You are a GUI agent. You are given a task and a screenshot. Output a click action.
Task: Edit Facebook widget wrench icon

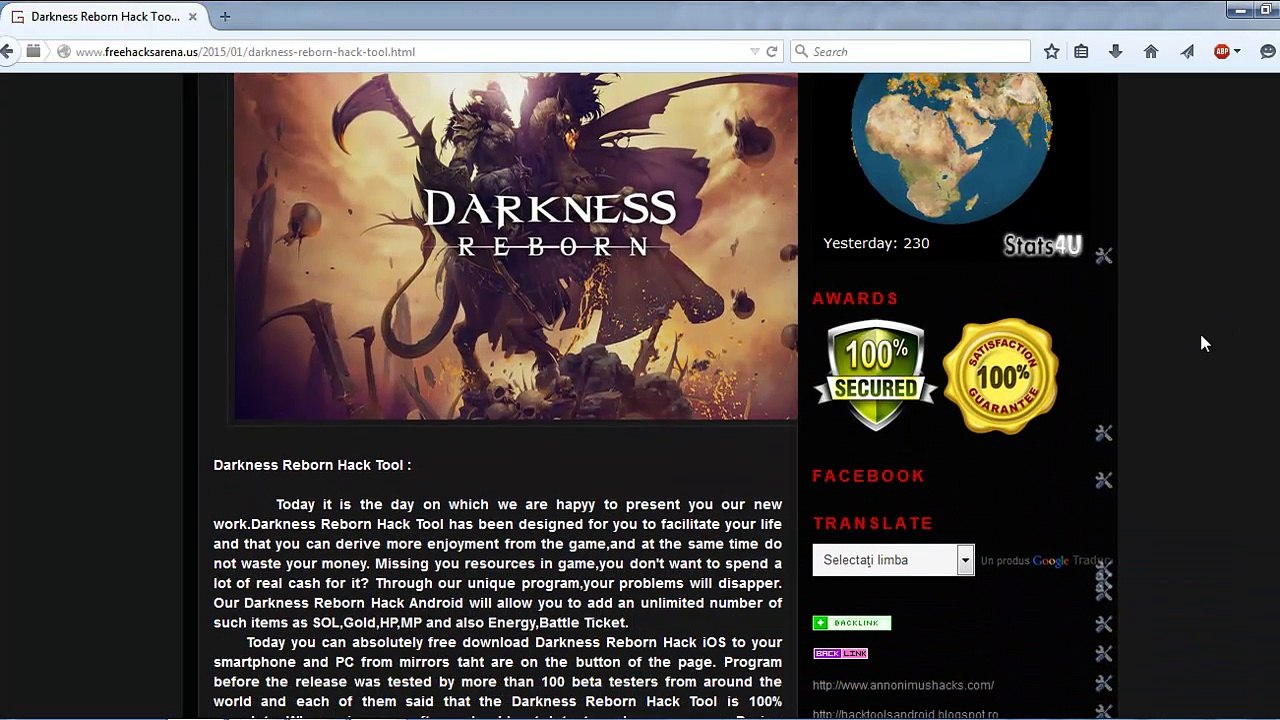pos(1103,480)
